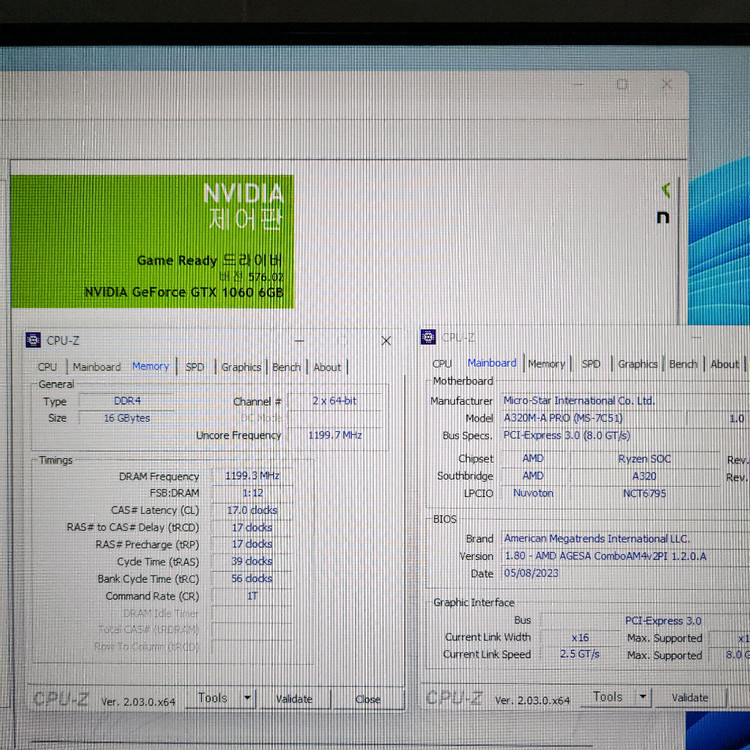Viewport: 750px width, 750px height.
Task: Minimize the NVIDIA background window
Action: click(578, 85)
